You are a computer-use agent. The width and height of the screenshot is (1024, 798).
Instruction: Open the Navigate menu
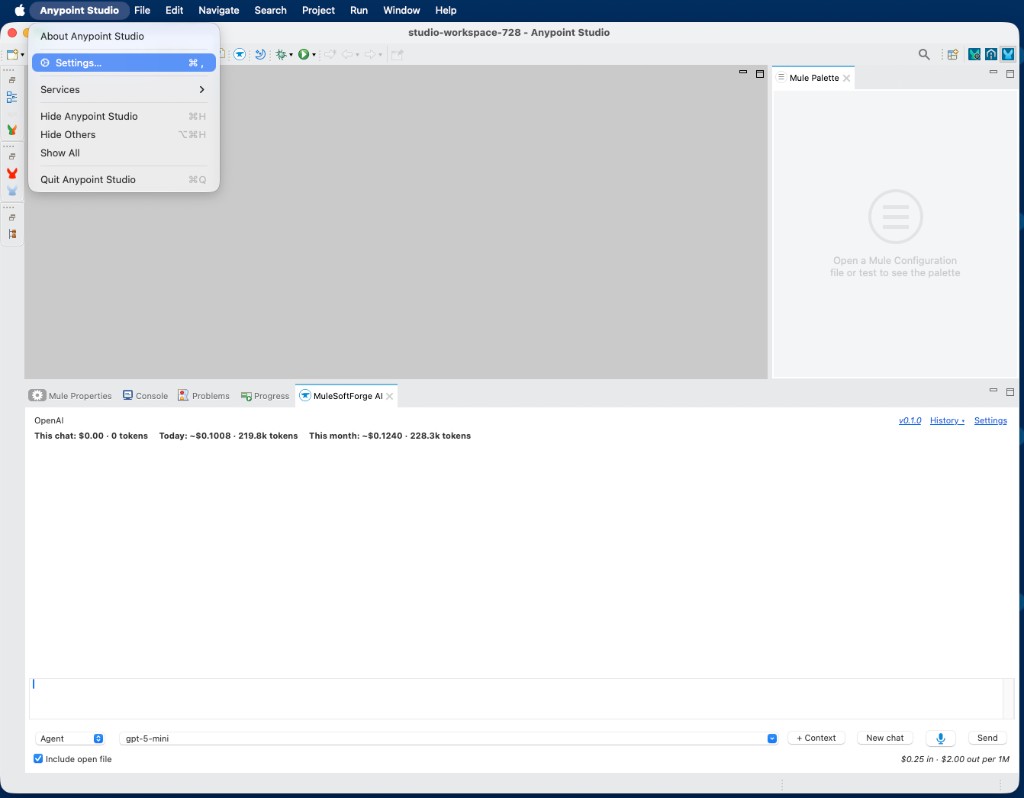pyautogui.click(x=219, y=10)
